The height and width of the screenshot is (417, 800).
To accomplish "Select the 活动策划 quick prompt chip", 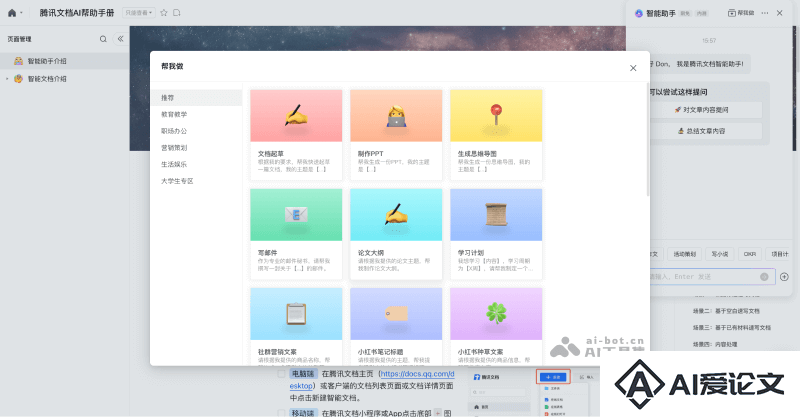I will pos(684,254).
